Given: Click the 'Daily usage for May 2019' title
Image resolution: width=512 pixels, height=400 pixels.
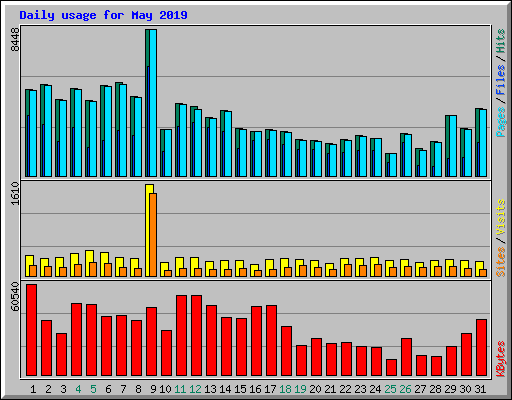Looking at the screenshot, I should pos(103,15).
